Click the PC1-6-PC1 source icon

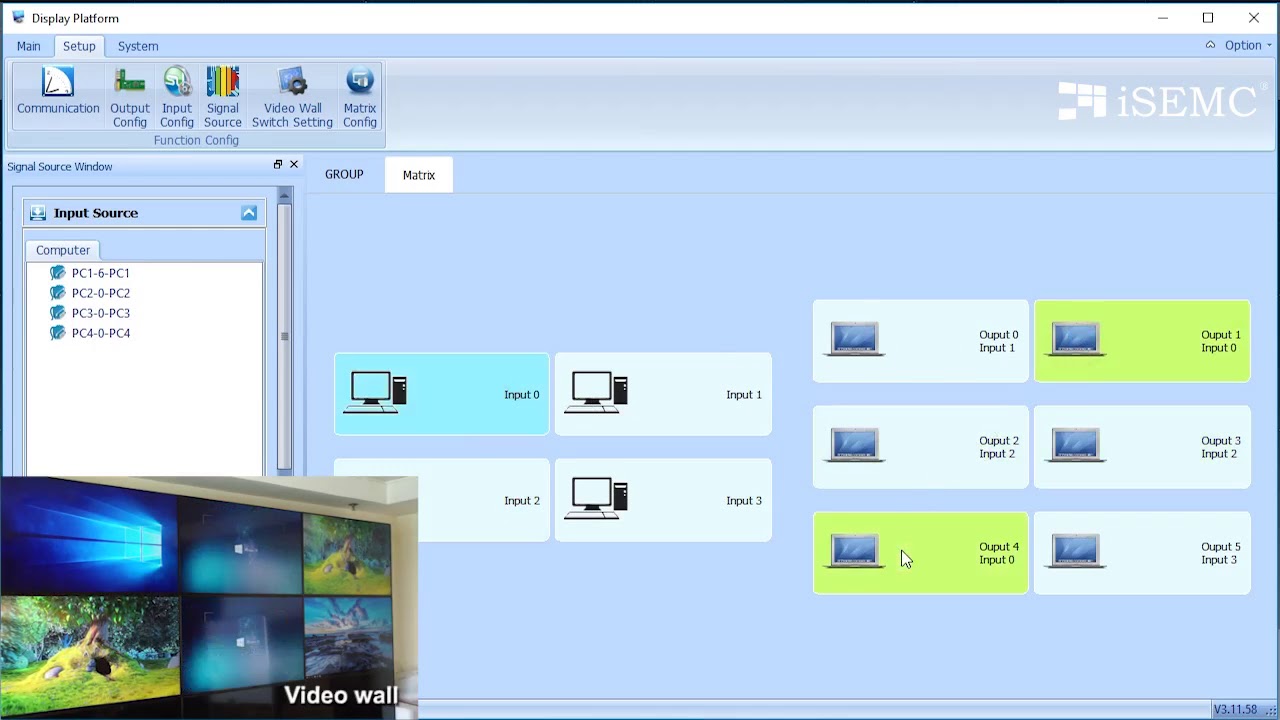pyautogui.click(x=57, y=273)
